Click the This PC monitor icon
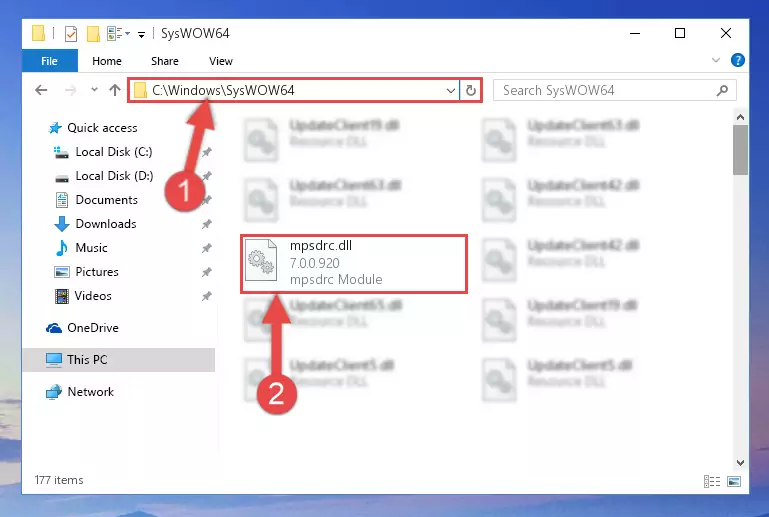Image resolution: width=769 pixels, height=517 pixels. 54,360
